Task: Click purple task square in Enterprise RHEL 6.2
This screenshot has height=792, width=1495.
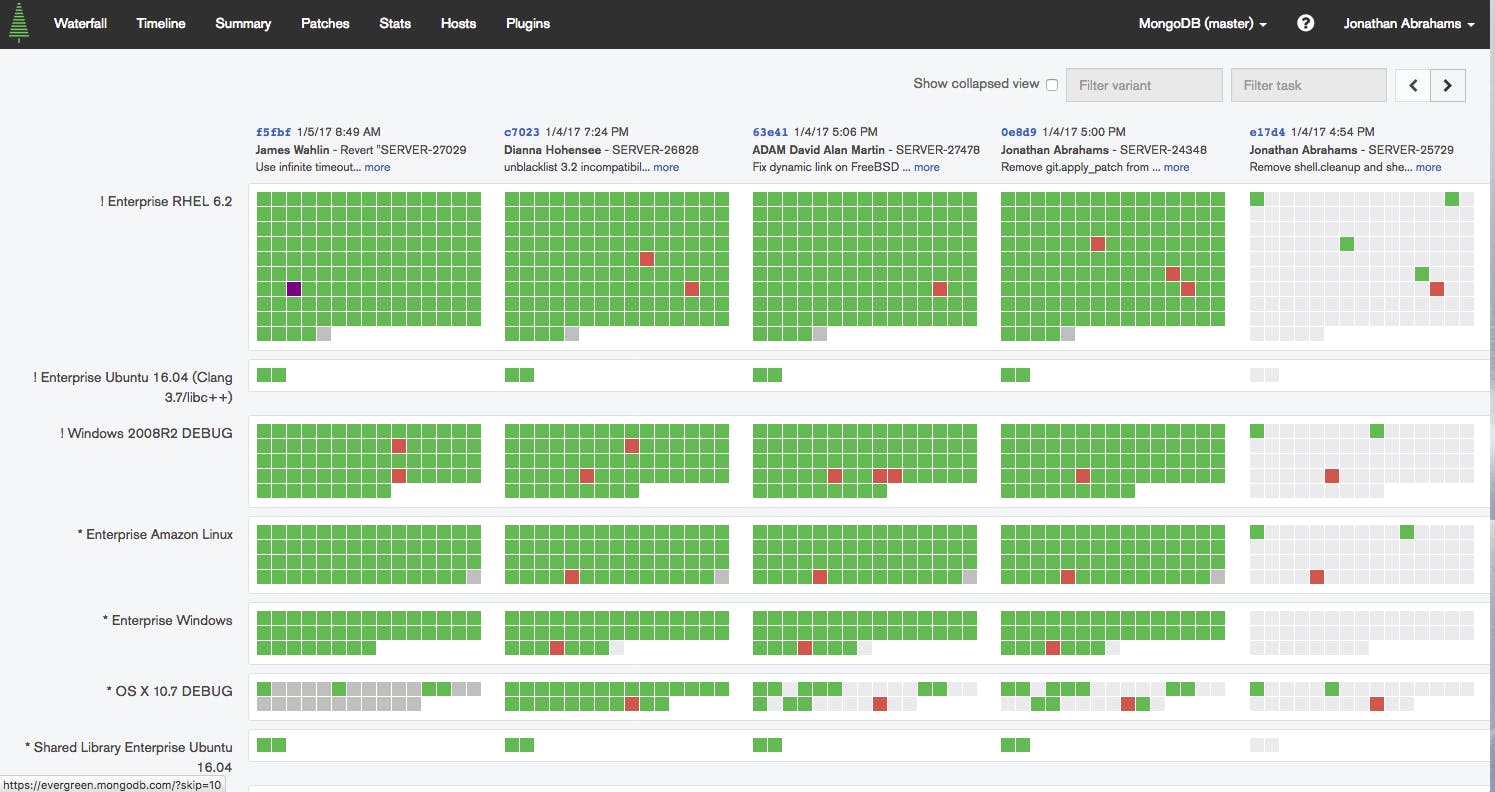Action: [x=294, y=289]
